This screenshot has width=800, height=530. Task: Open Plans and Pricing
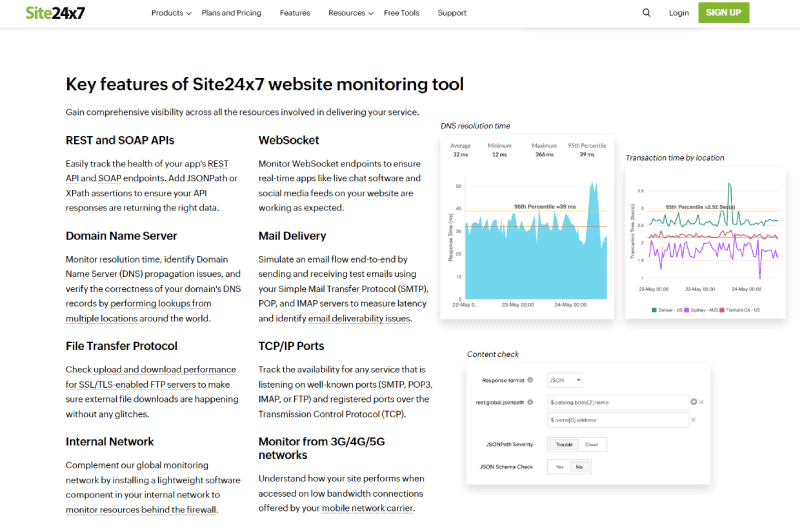231,13
